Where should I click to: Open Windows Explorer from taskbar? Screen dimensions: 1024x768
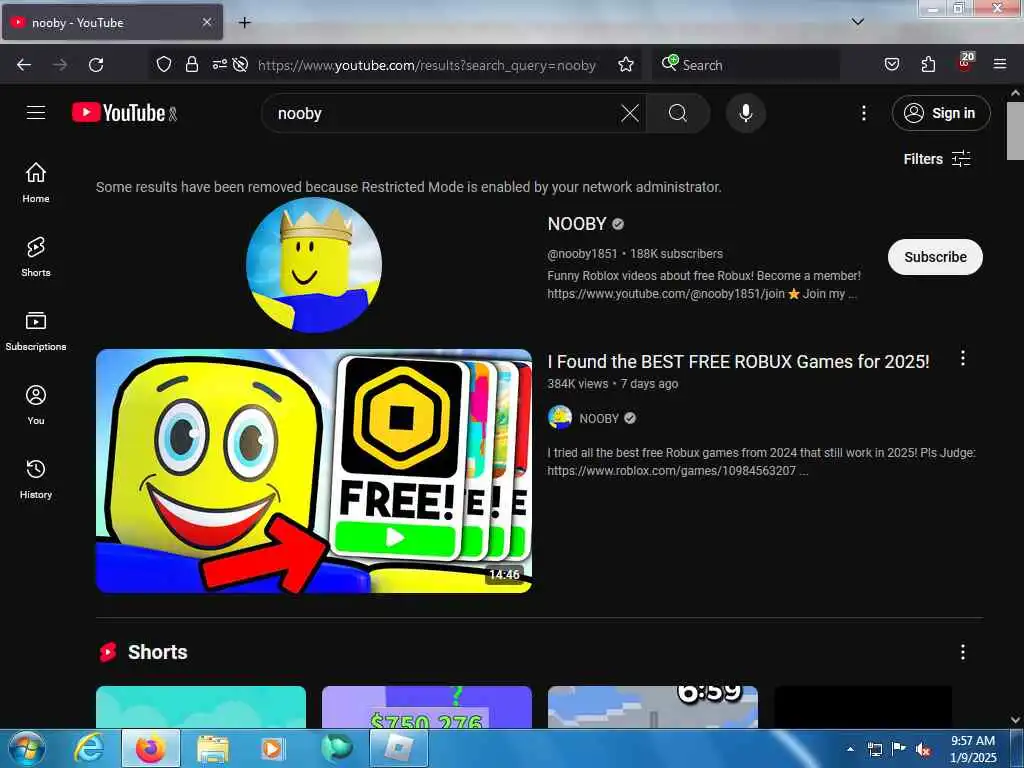[x=212, y=748]
